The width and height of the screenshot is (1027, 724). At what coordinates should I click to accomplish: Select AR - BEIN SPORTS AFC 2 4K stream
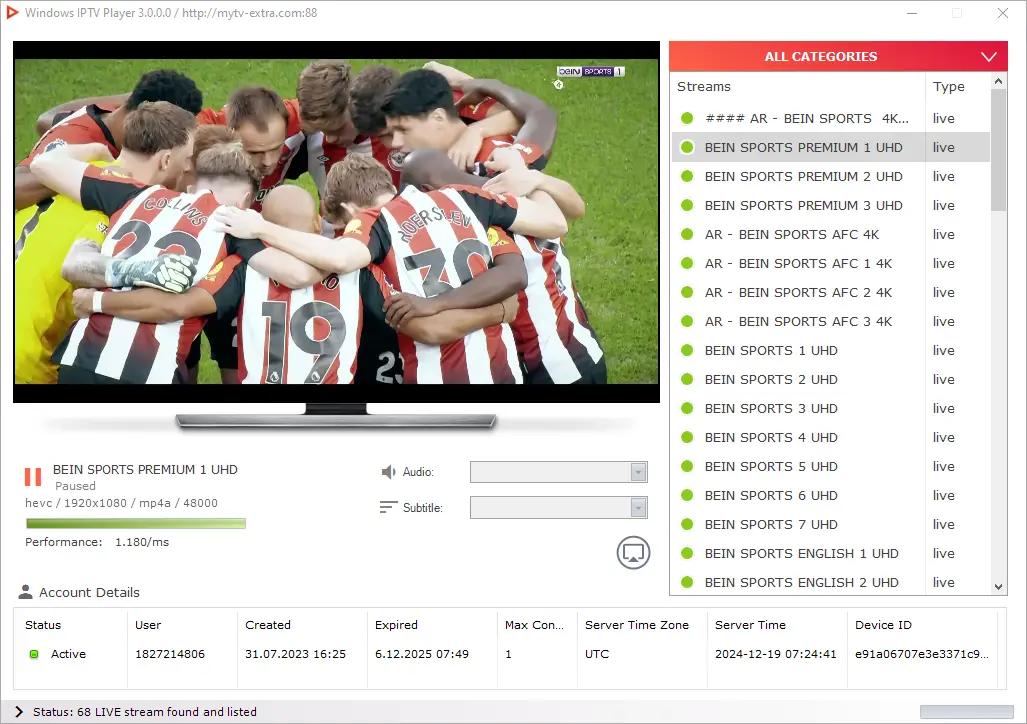pyautogui.click(x=831, y=292)
